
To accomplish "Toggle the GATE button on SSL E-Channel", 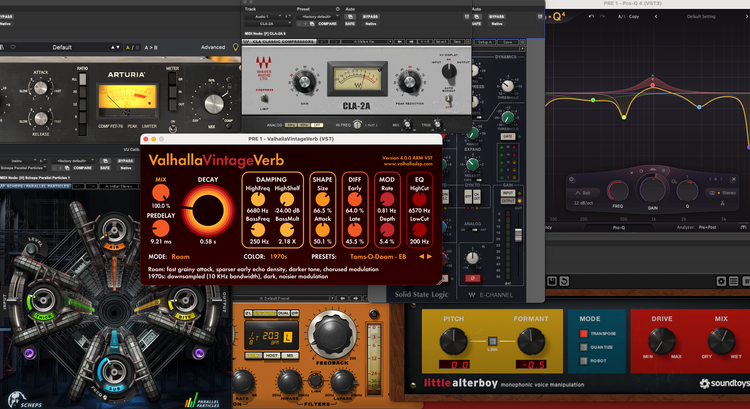I will click(x=507, y=137).
